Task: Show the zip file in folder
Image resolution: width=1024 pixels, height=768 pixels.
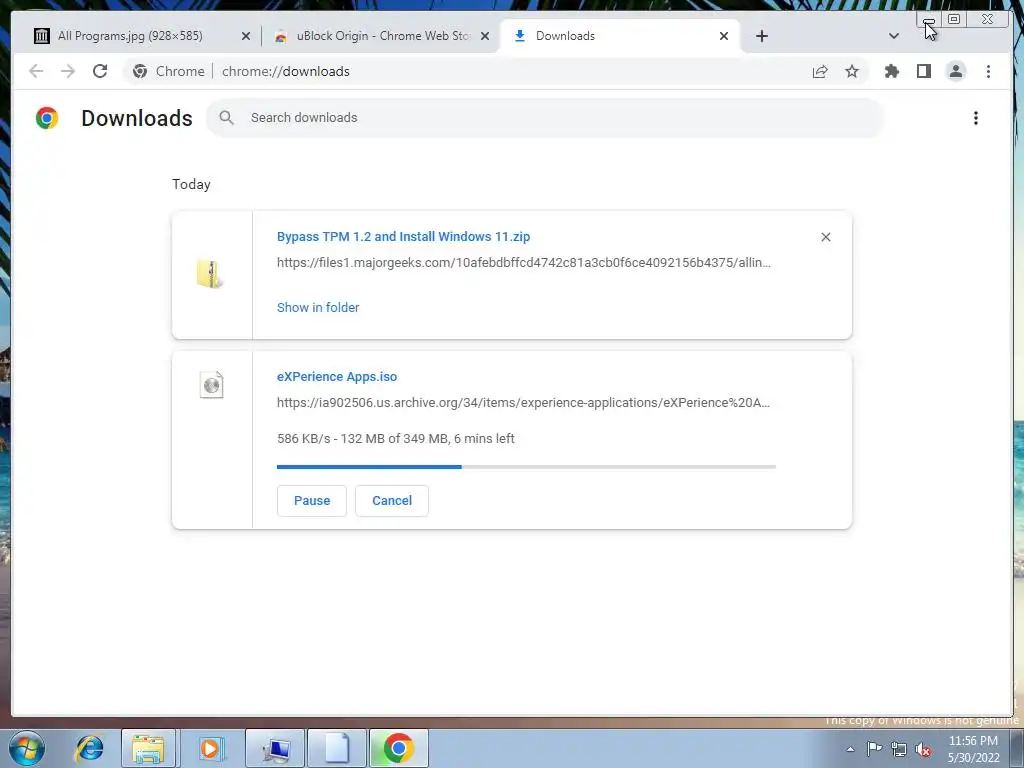Action: [318, 308]
